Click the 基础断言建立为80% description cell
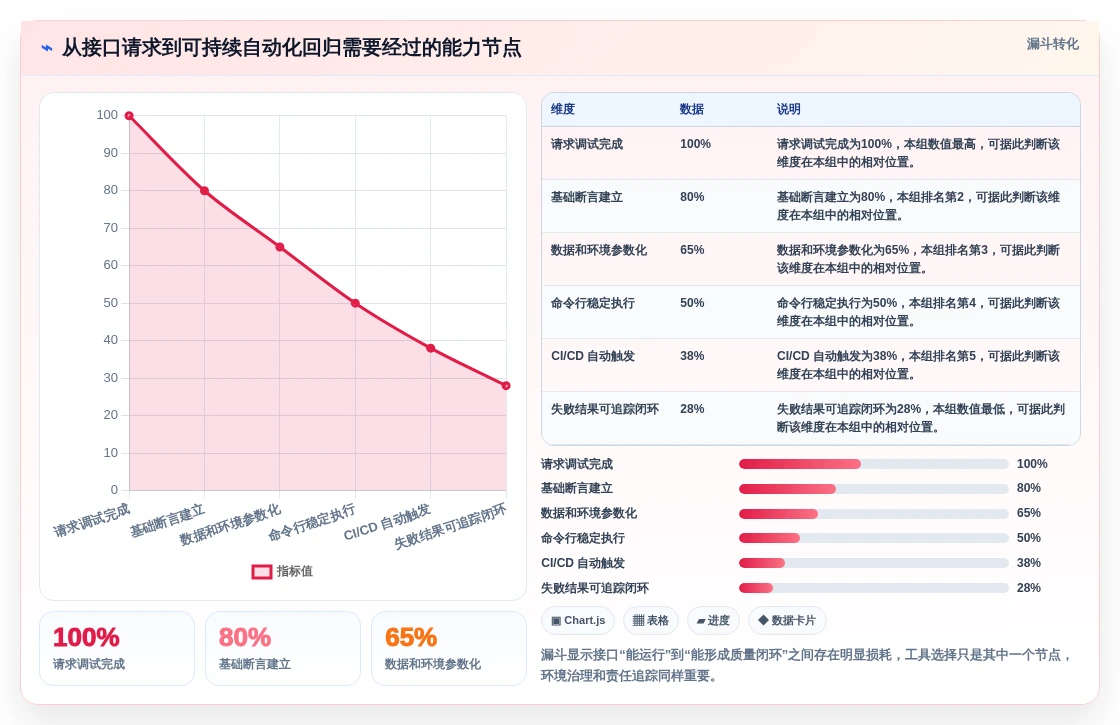The image size is (1120, 725). 919,206
